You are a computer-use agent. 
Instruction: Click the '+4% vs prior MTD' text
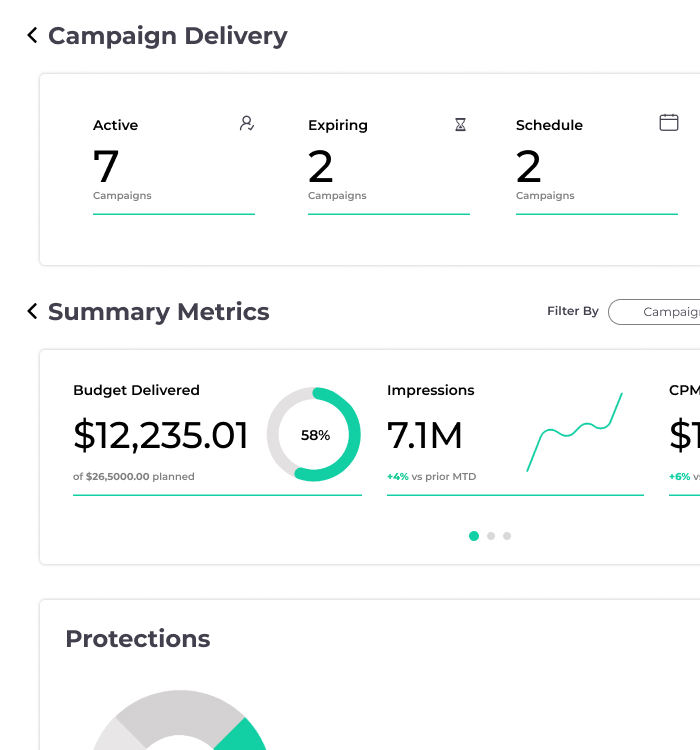[431, 476]
